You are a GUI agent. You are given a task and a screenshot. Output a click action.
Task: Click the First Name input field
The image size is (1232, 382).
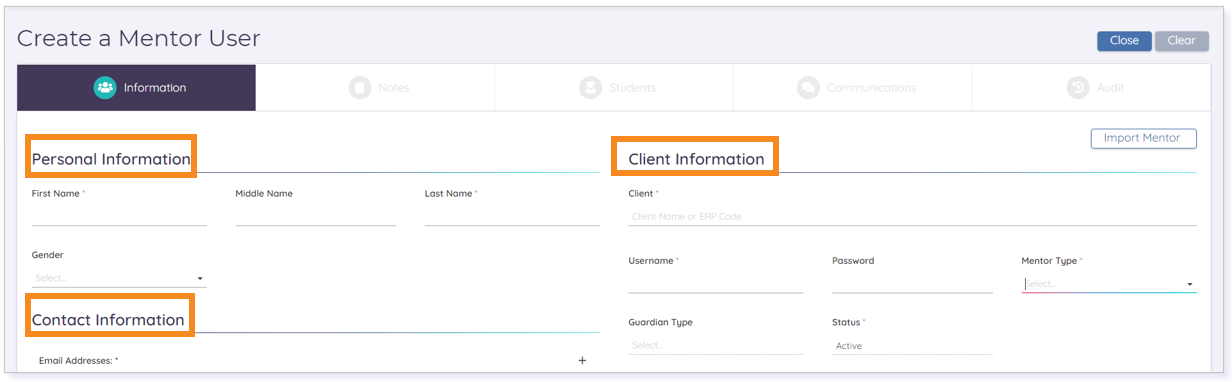pos(119,215)
